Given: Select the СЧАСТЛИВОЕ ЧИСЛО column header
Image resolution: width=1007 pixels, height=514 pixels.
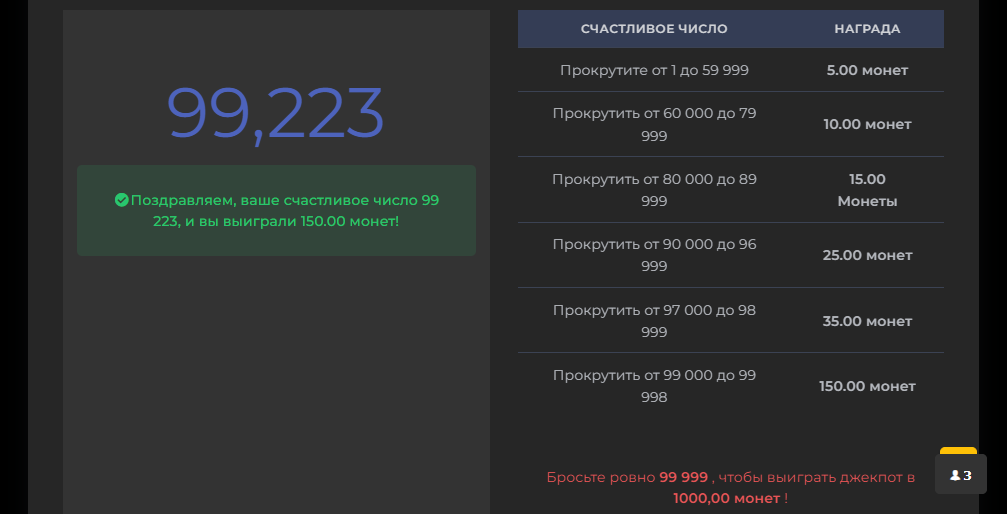Looking at the screenshot, I should (654, 29).
